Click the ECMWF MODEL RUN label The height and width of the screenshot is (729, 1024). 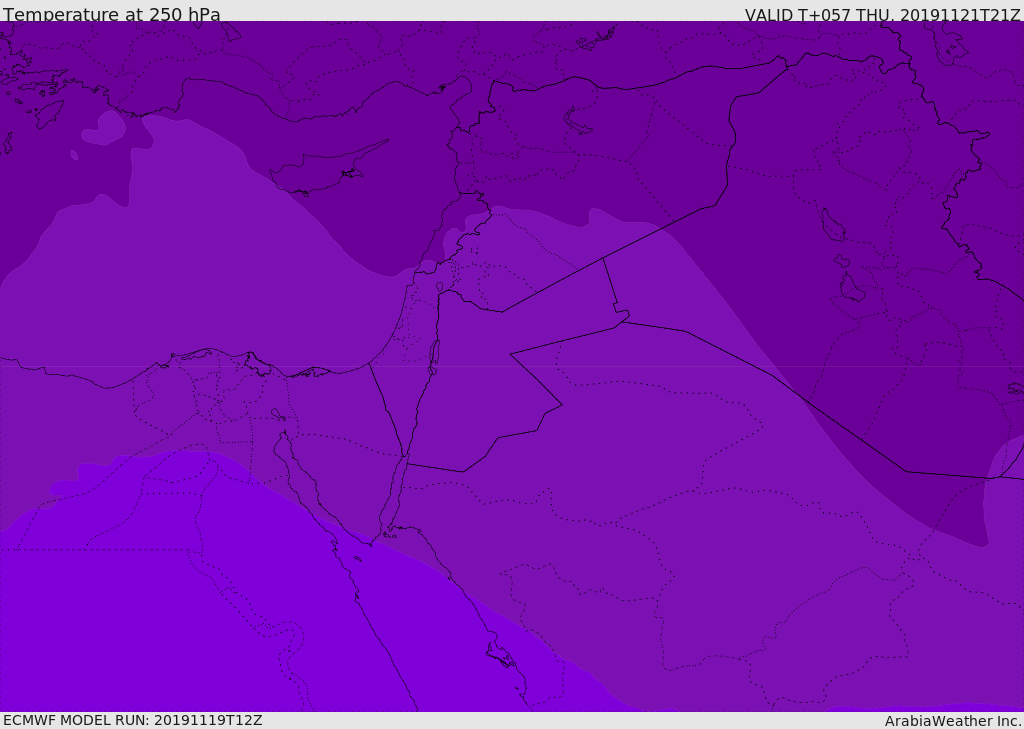coord(133,721)
